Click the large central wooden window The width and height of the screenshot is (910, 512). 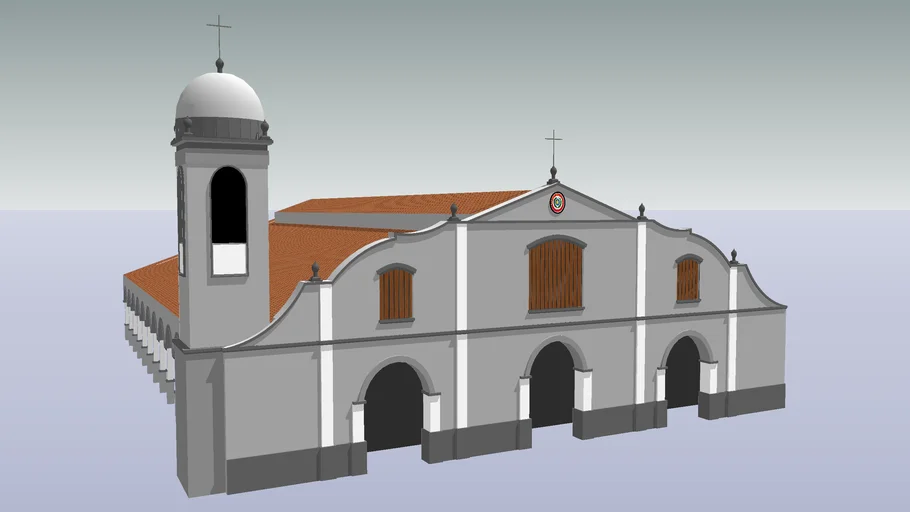556,274
